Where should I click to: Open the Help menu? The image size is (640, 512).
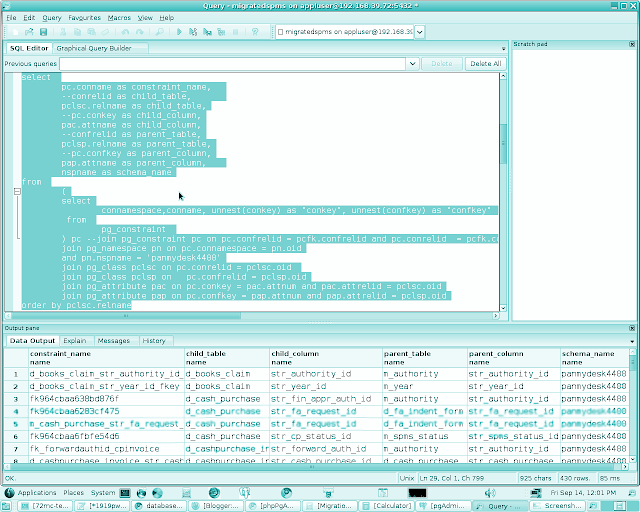[167, 18]
